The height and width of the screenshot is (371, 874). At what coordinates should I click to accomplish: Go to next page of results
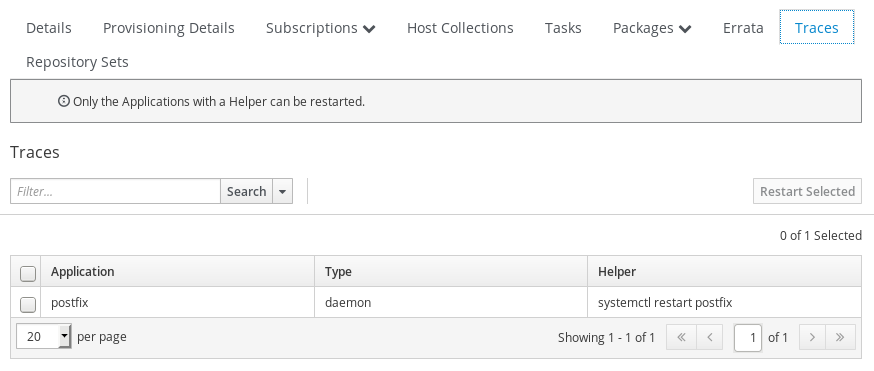(x=812, y=338)
